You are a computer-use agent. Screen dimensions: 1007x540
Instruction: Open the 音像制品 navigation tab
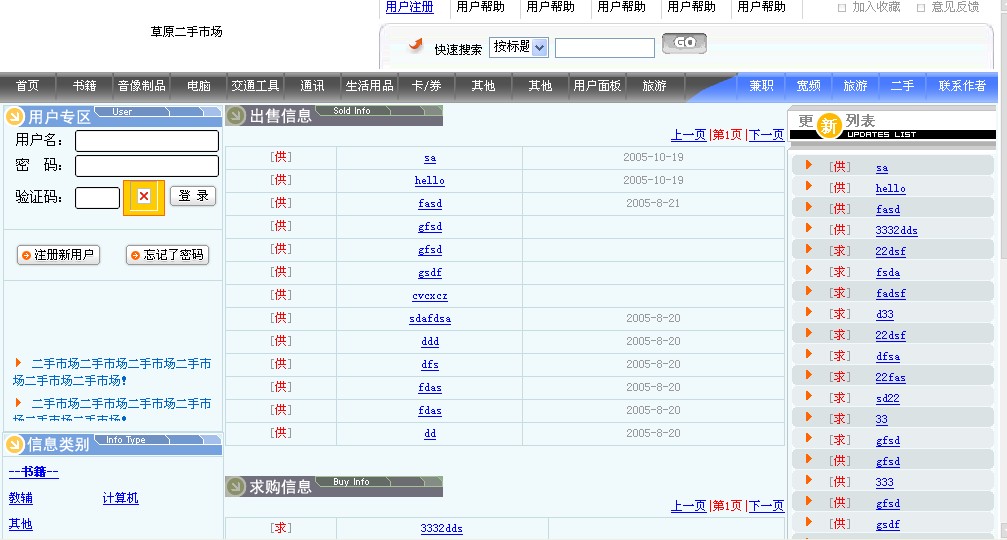pyautogui.click(x=141, y=86)
